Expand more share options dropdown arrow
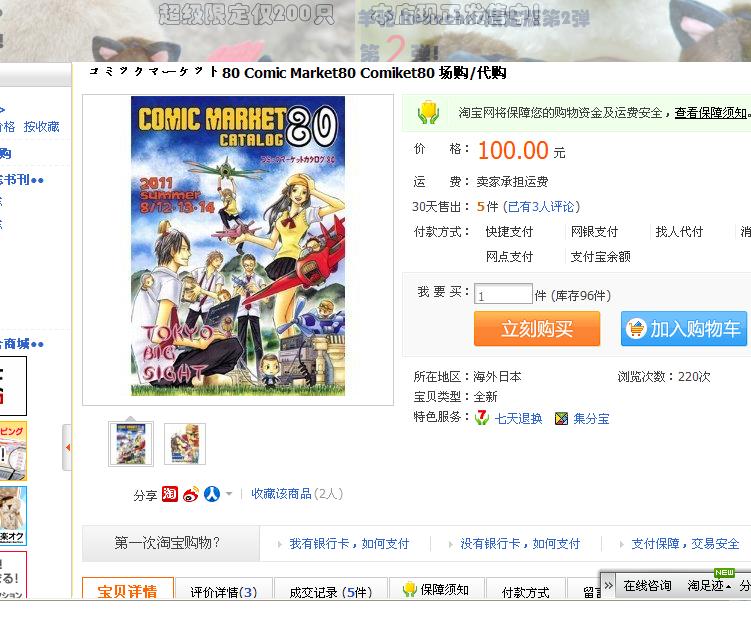 click(x=229, y=494)
